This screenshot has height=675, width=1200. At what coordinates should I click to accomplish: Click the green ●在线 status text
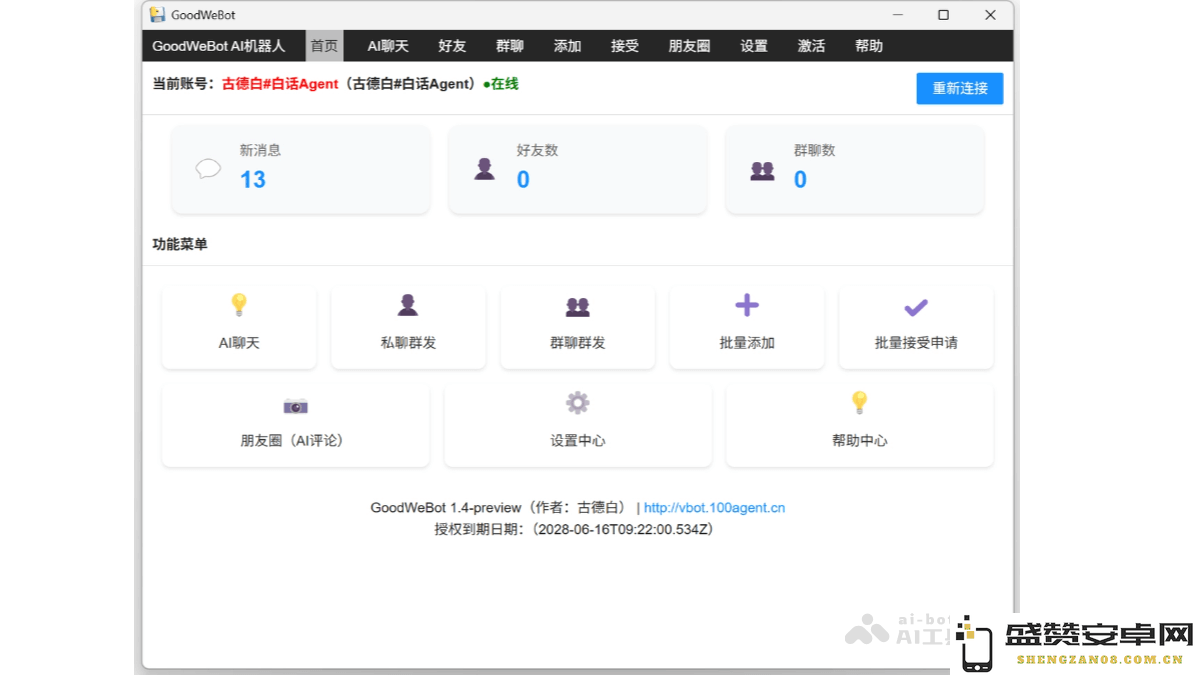click(500, 84)
